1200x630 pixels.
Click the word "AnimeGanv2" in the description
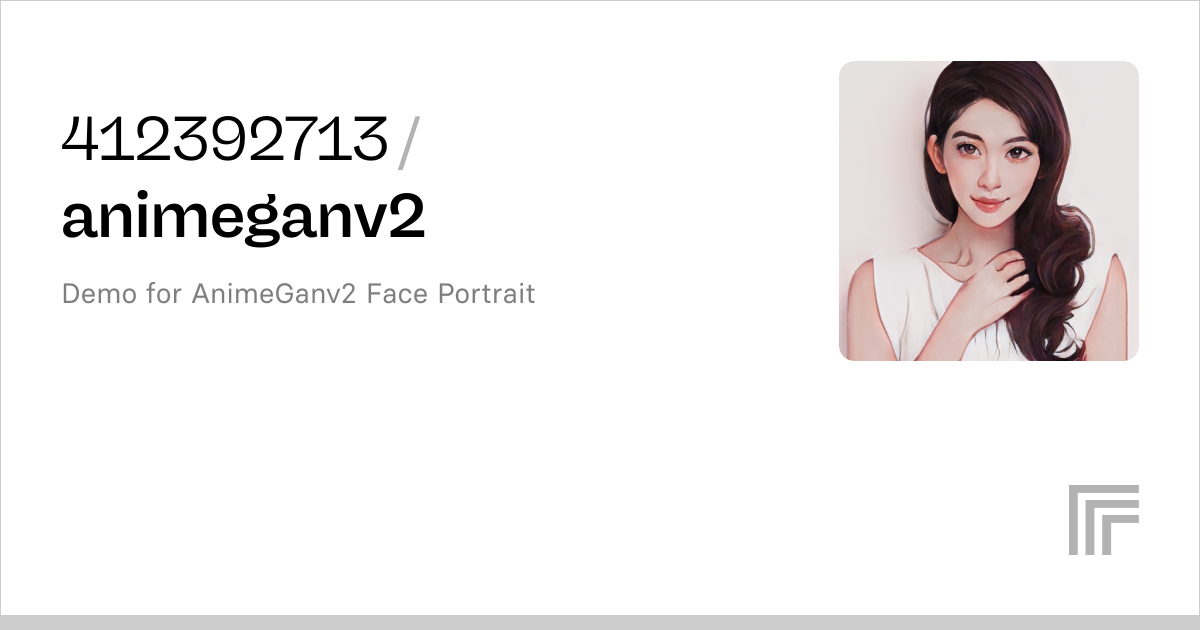coord(274,294)
